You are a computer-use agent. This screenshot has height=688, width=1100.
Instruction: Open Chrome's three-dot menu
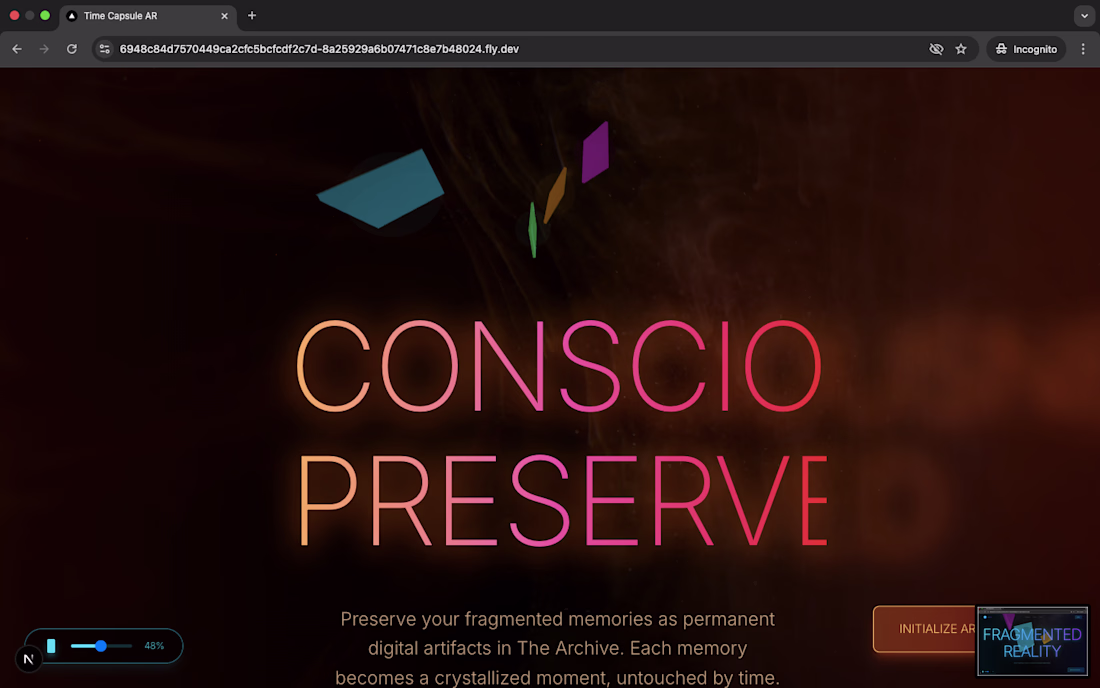tap(1083, 49)
